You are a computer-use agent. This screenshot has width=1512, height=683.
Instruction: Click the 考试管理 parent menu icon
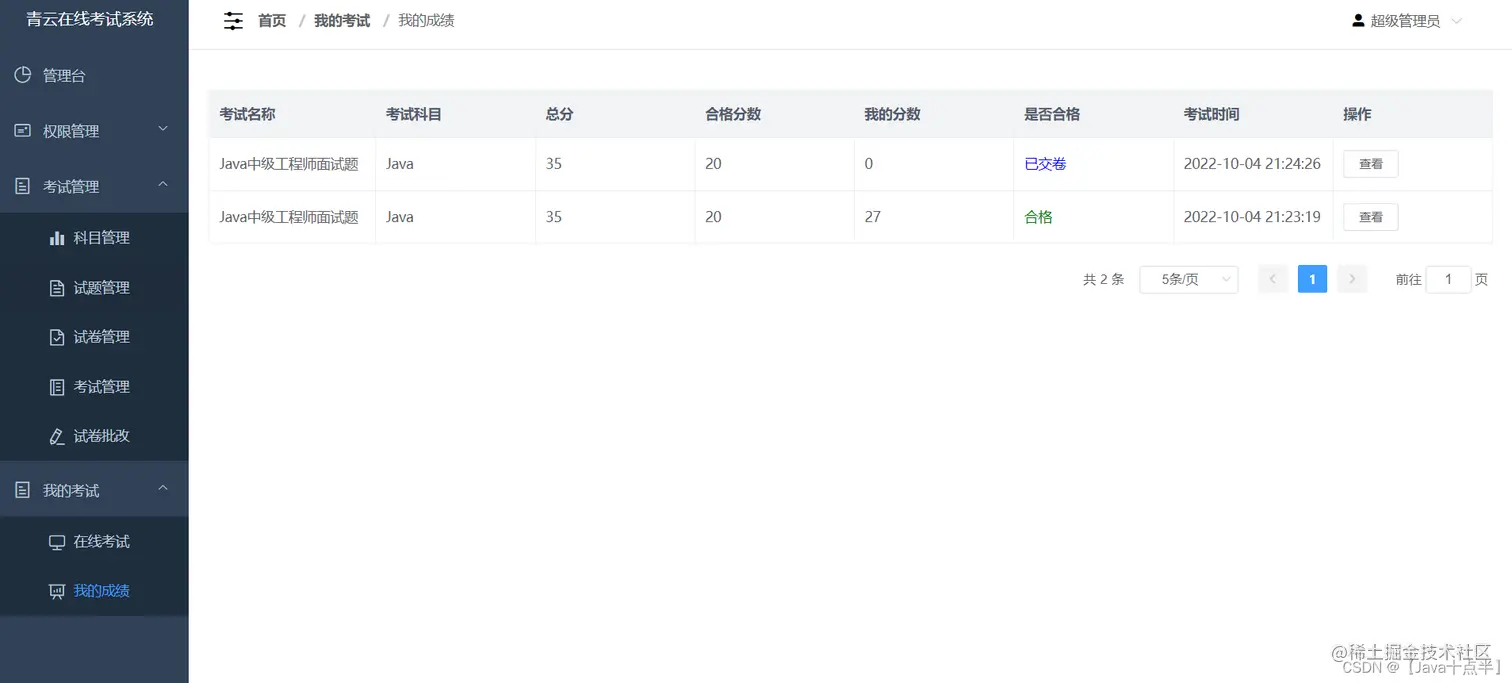click(x=22, y=186)
